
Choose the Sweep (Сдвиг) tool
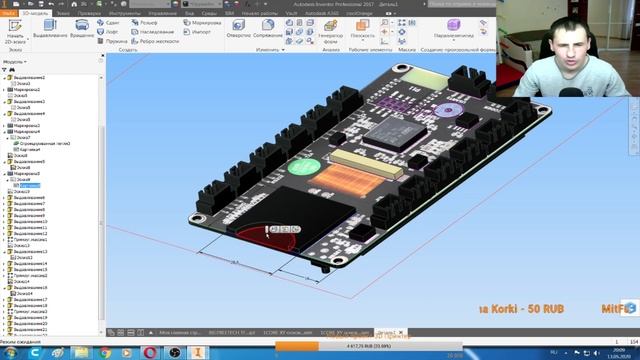coord(109,23)
